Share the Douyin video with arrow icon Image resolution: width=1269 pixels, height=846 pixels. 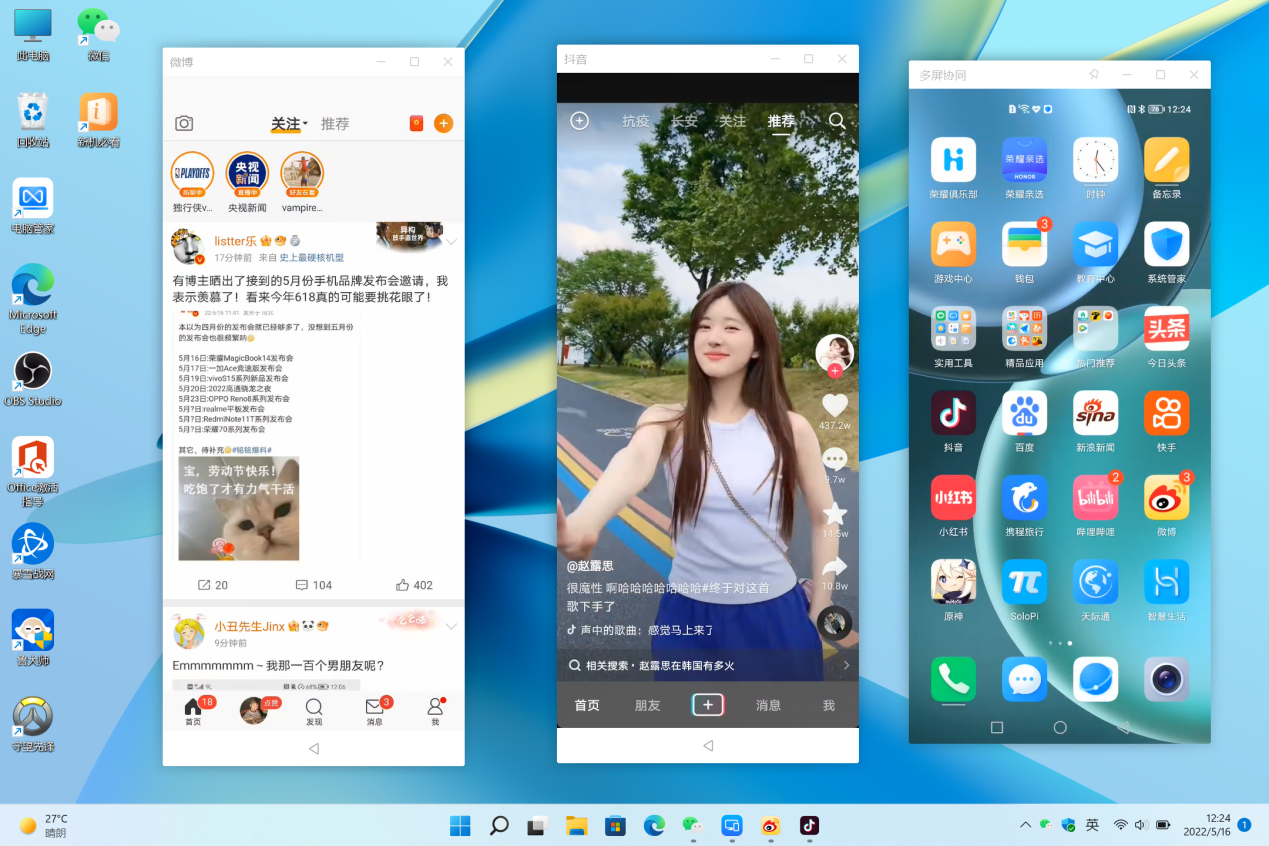click(x=835, y=567)
